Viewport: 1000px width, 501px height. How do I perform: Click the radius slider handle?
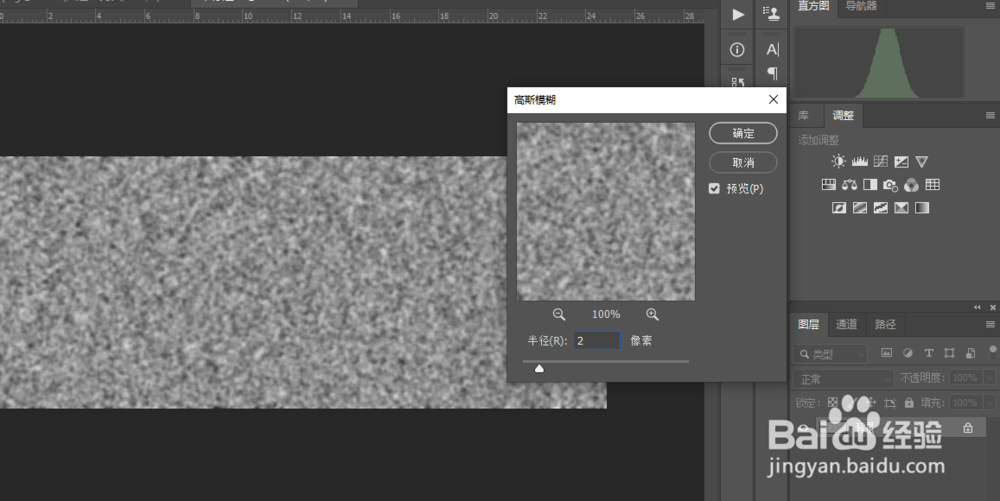coord(539,368)
